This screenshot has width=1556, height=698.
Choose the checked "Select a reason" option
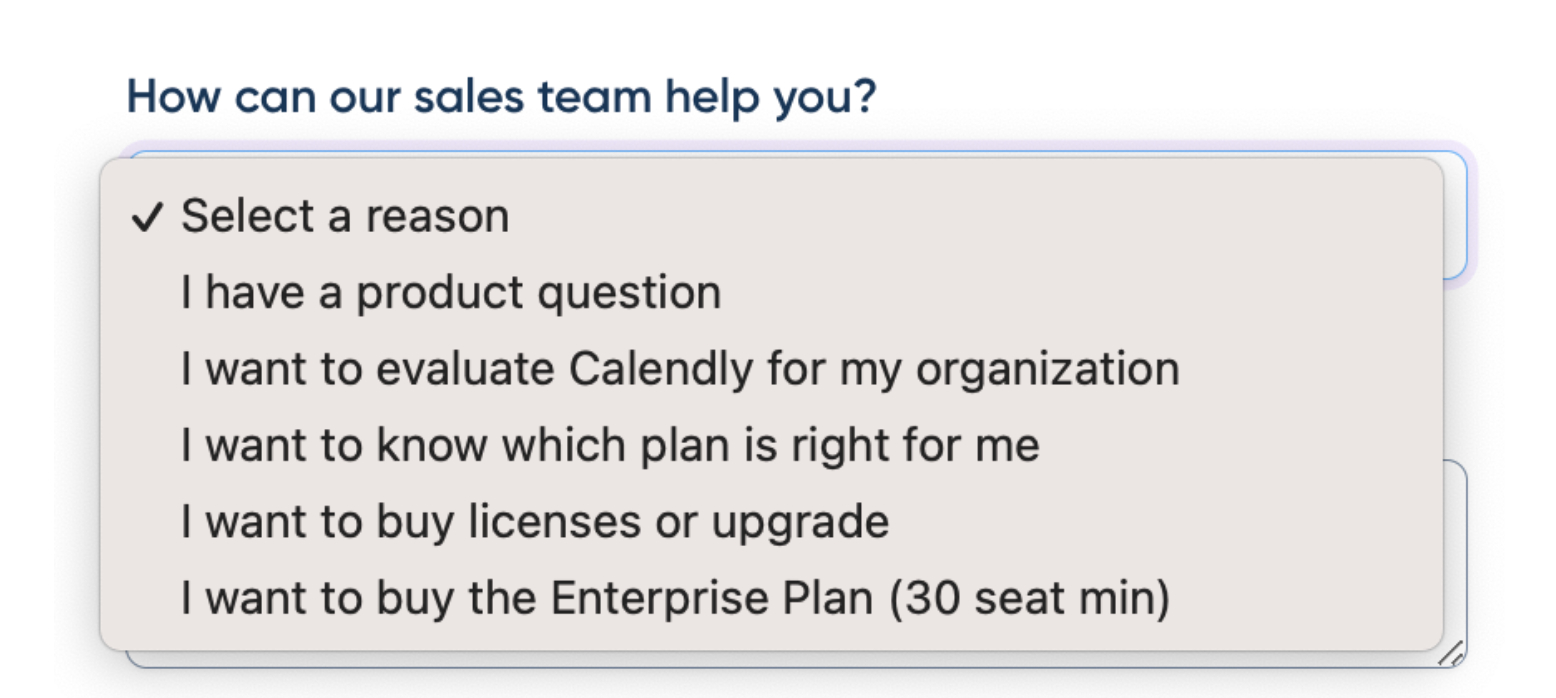coord(345,216)
